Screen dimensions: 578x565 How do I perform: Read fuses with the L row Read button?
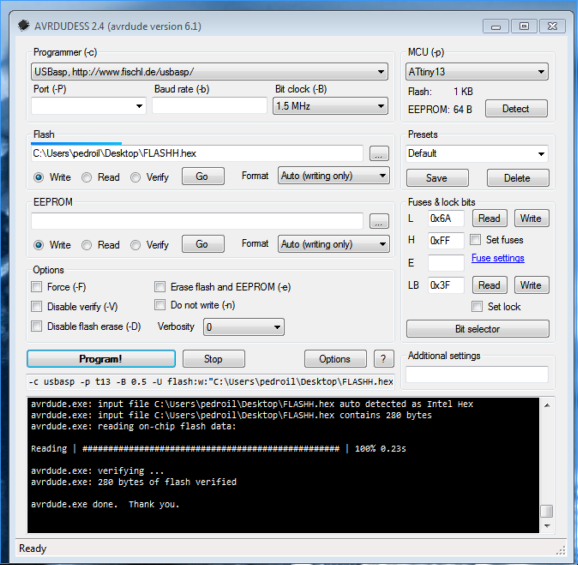pyautogui.click(x=490, y=218)
